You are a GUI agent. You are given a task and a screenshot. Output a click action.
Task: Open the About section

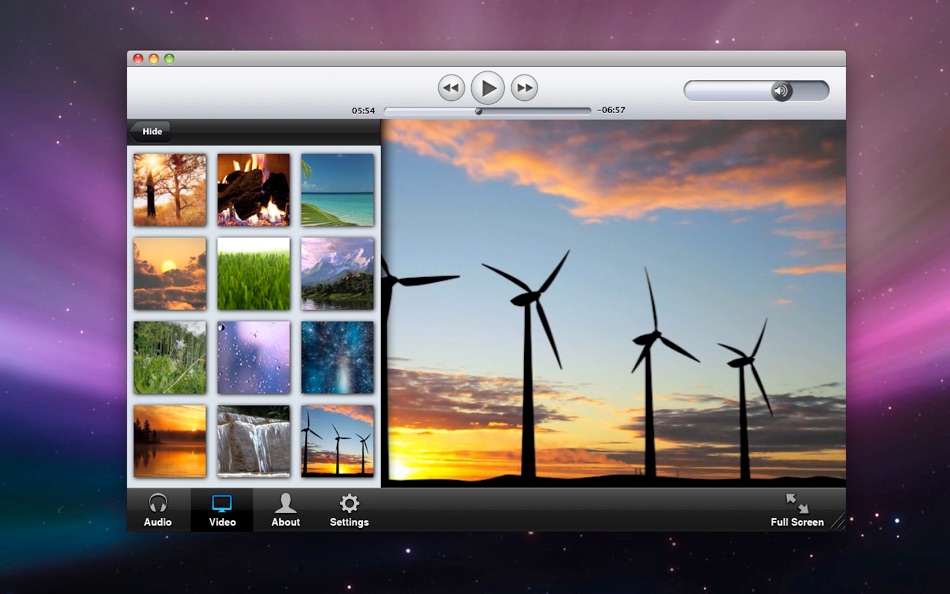[286, 510]
